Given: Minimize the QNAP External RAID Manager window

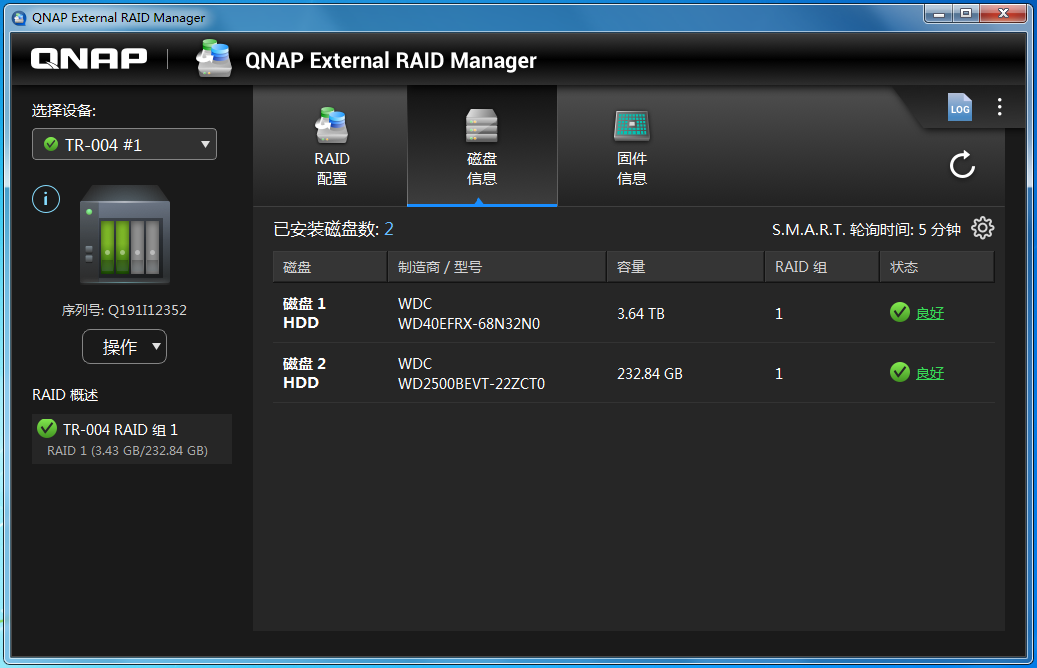Looking at the screenshot, I should [938, 13].
